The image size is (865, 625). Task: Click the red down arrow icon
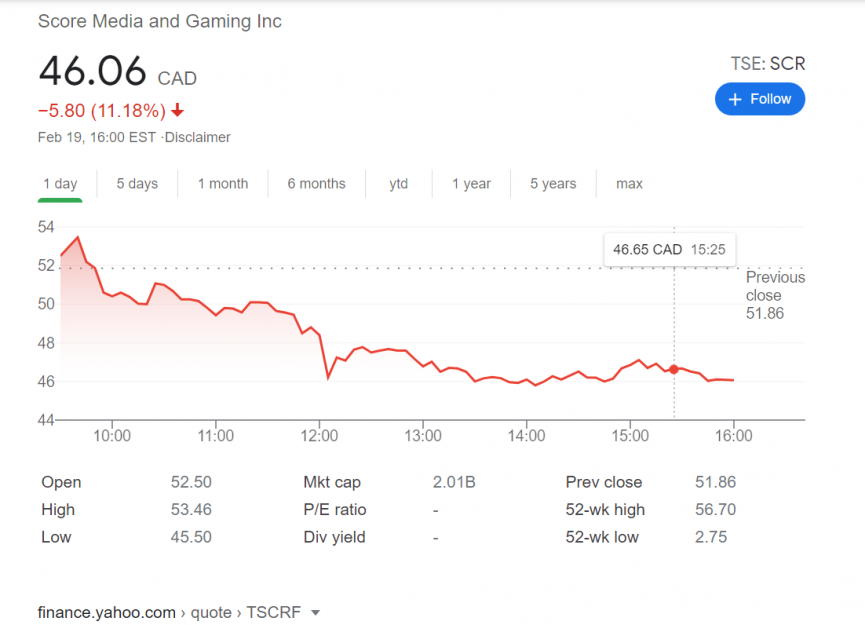(177, 110)
